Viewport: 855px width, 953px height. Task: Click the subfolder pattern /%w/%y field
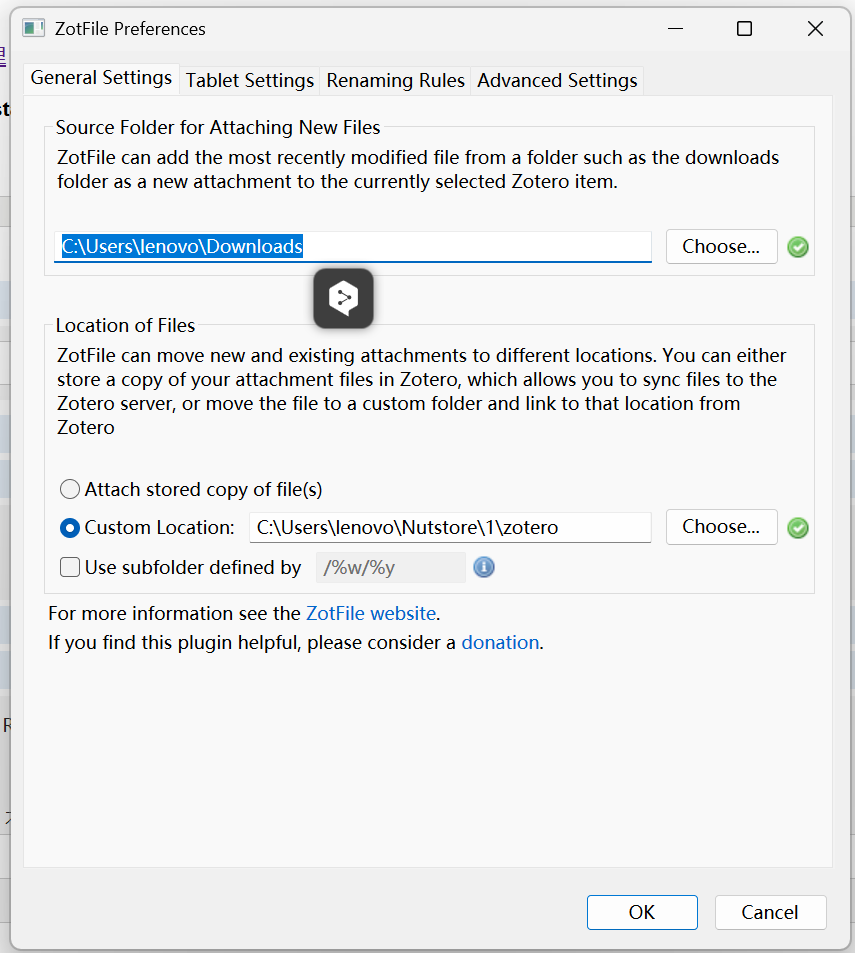(x=391, y=568)
